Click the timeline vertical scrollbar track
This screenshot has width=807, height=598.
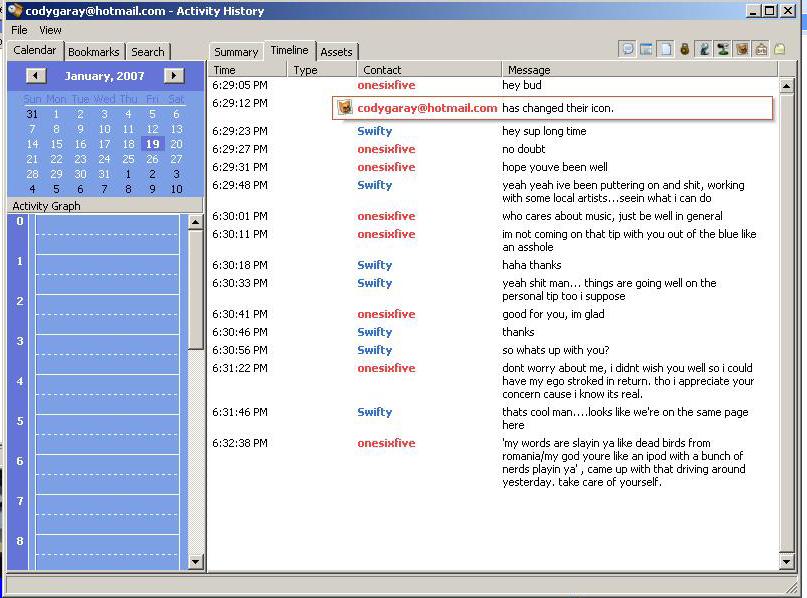click(786, 324)
